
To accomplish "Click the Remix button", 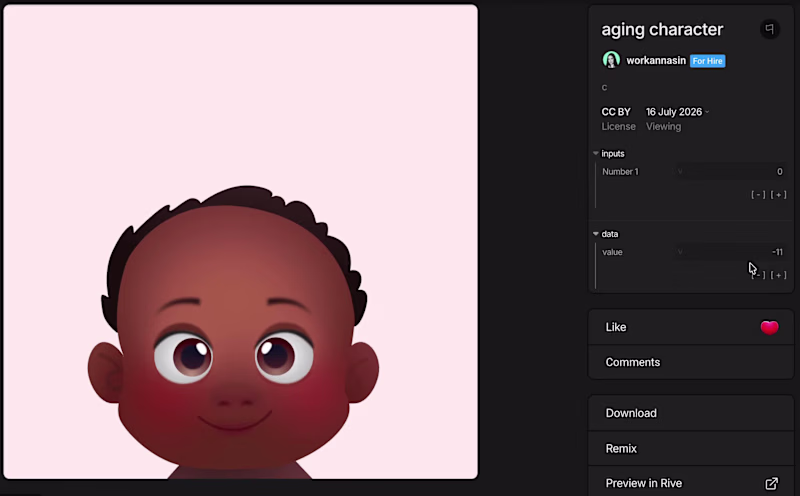I will tap(691, 449).
